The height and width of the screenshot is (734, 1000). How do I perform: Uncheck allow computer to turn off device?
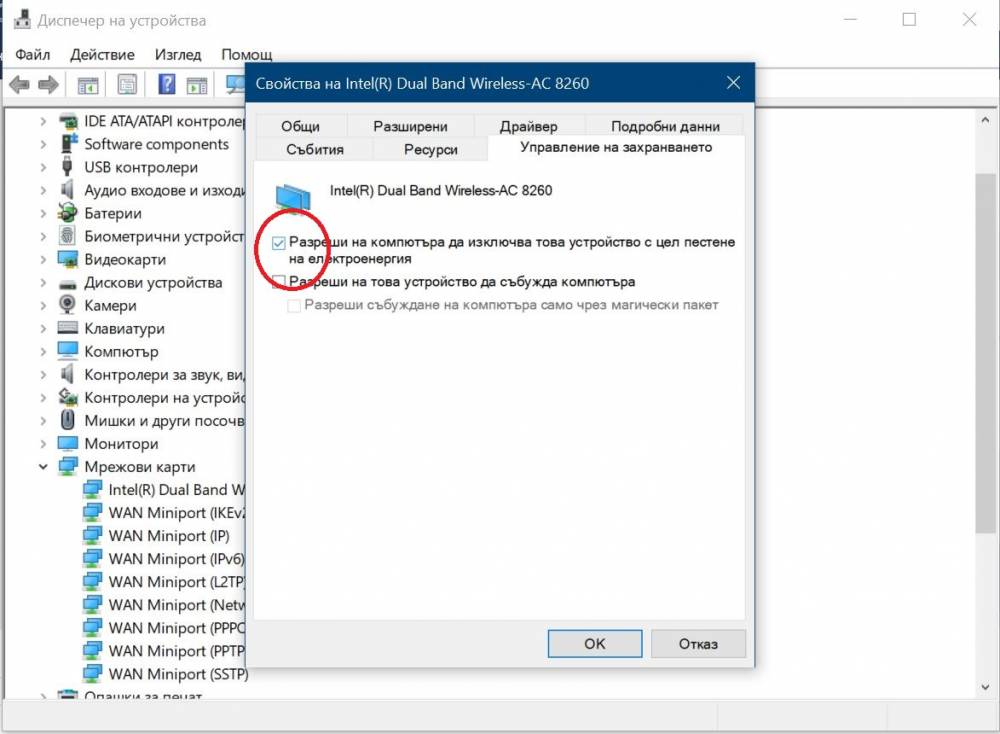(278, 243)
